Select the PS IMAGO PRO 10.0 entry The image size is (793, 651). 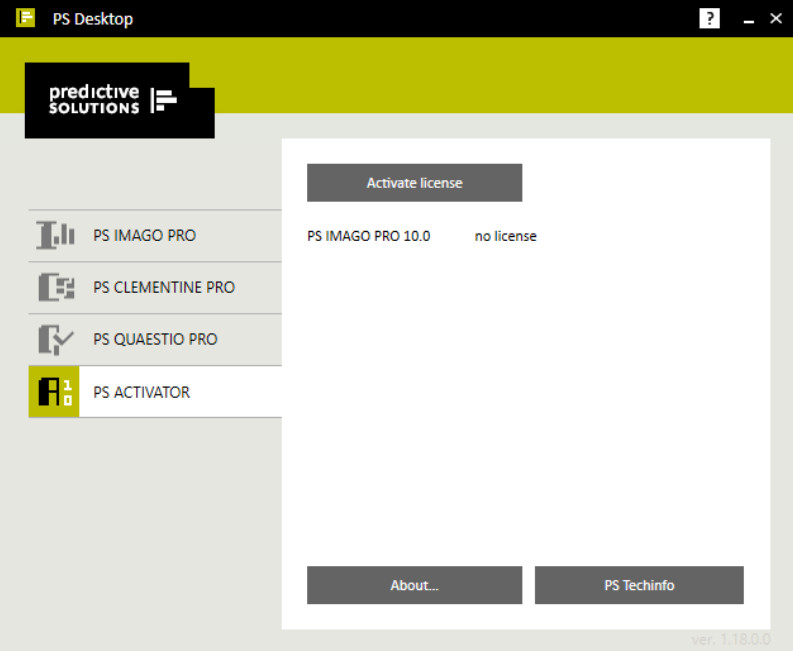pyautogui.click(x=369, y=236)
